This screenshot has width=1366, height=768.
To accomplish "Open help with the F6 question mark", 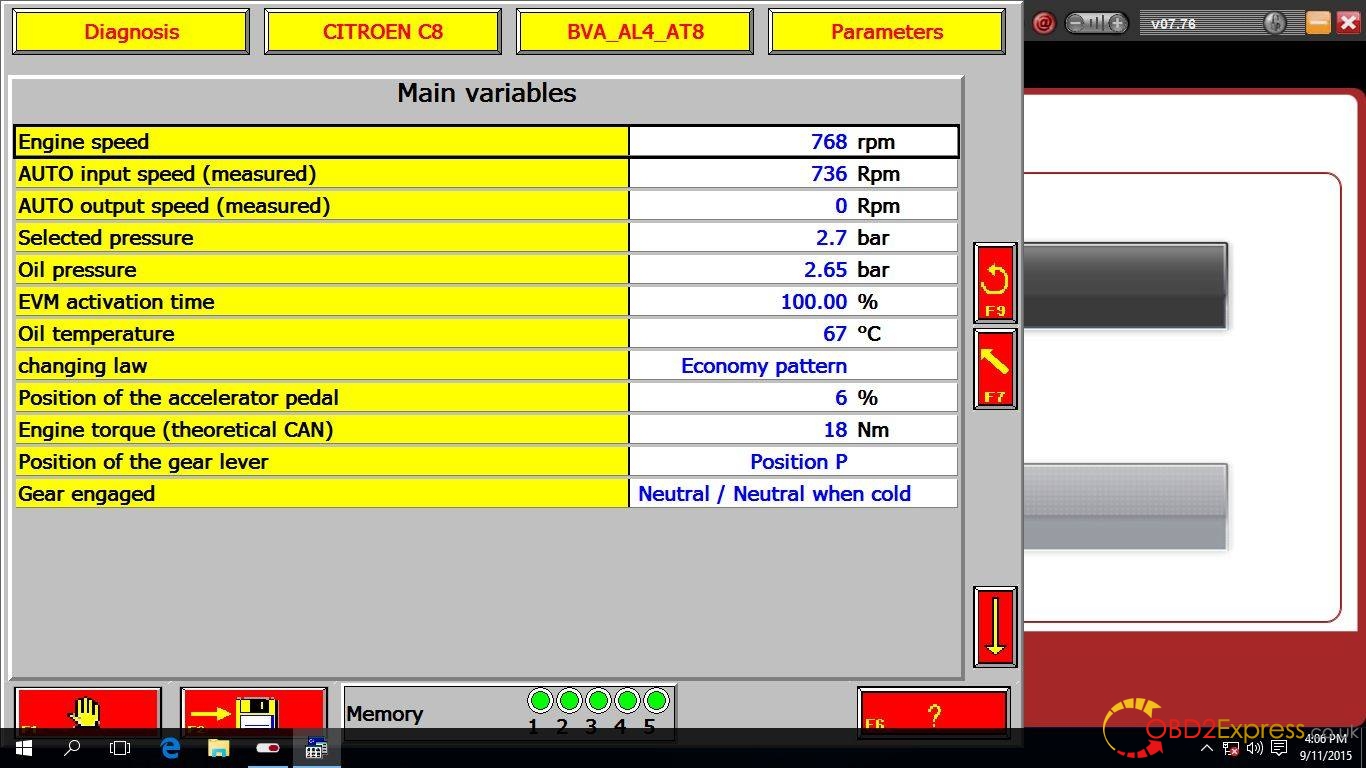I will [x=933, y=711].
